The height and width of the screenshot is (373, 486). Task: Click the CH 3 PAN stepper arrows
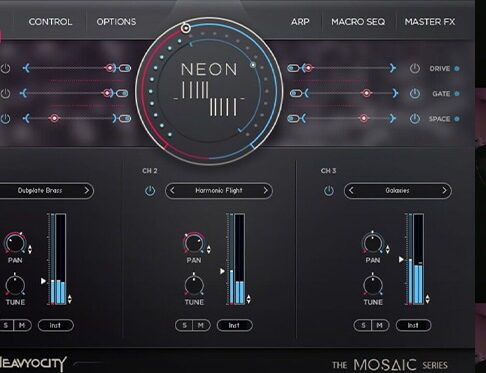[x=388, y=249]
